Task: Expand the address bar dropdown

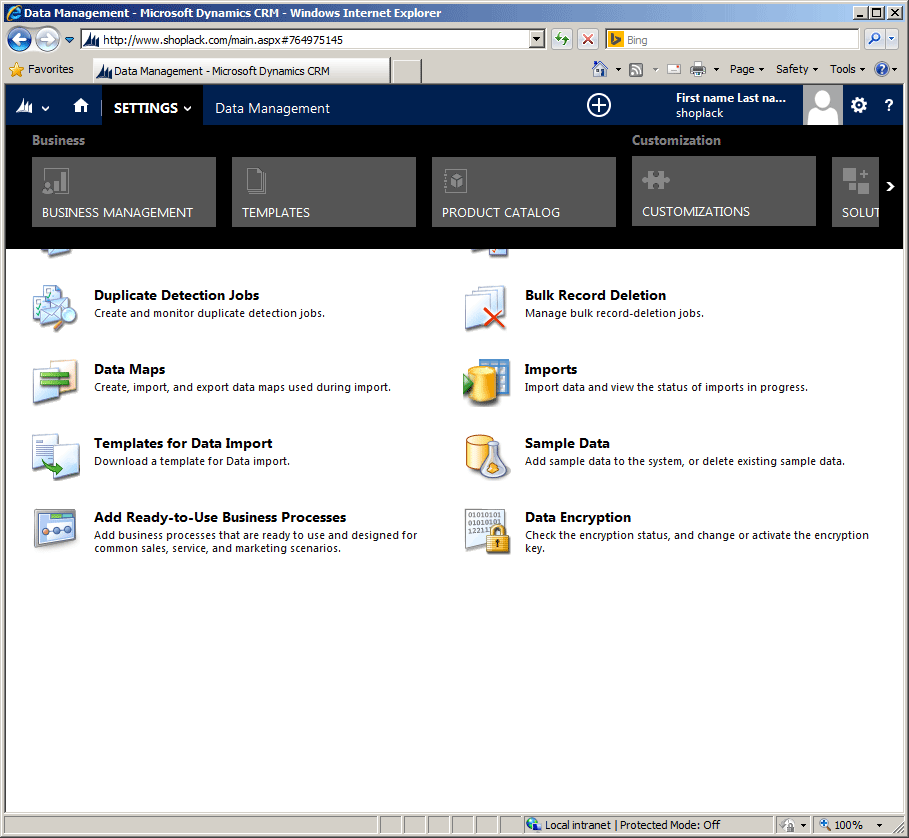Action: point(537,39)
